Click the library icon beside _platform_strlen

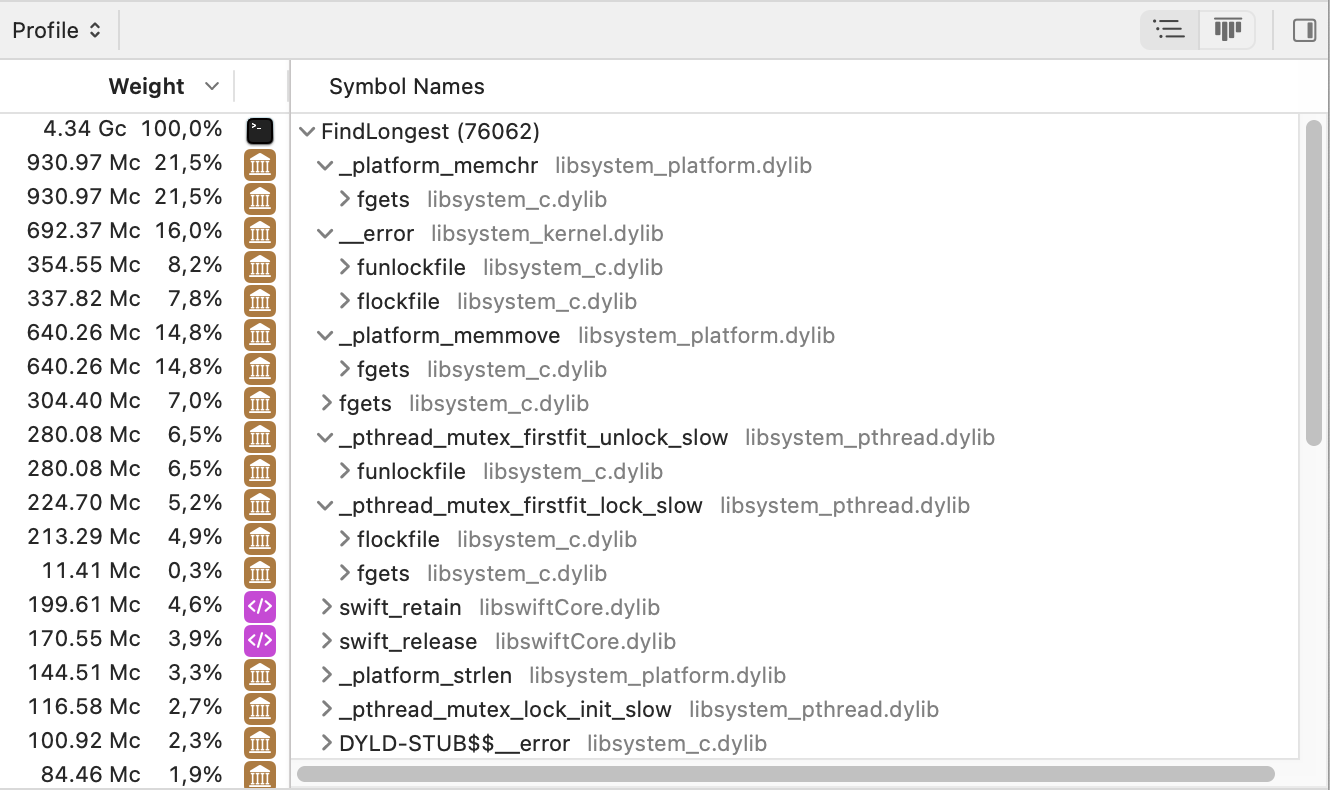(260, 675)
